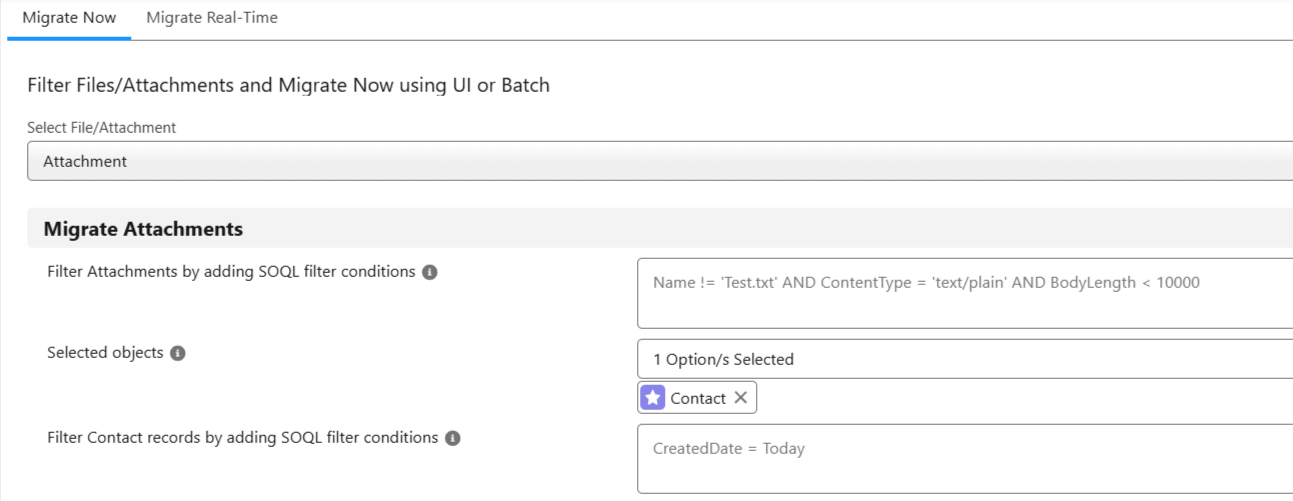Click the 'Selected objects' label text
This screenshot has height=501, width=1293.
(105, 353)
